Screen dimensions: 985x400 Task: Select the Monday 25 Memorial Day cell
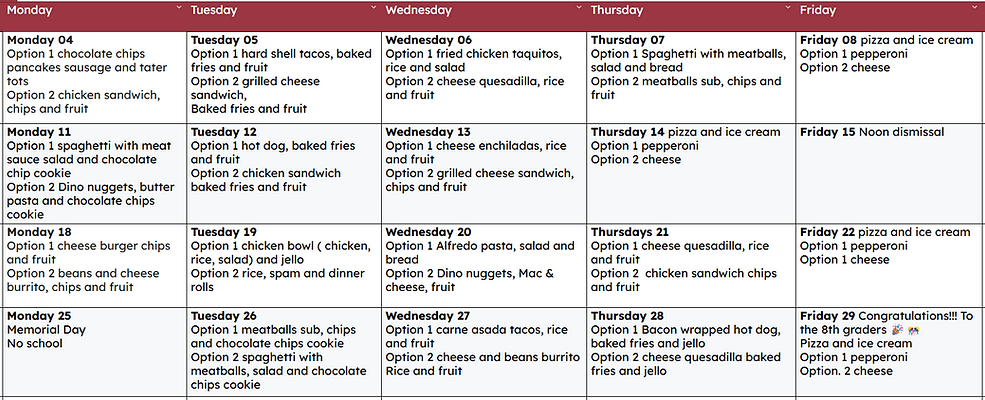point(94,352)
